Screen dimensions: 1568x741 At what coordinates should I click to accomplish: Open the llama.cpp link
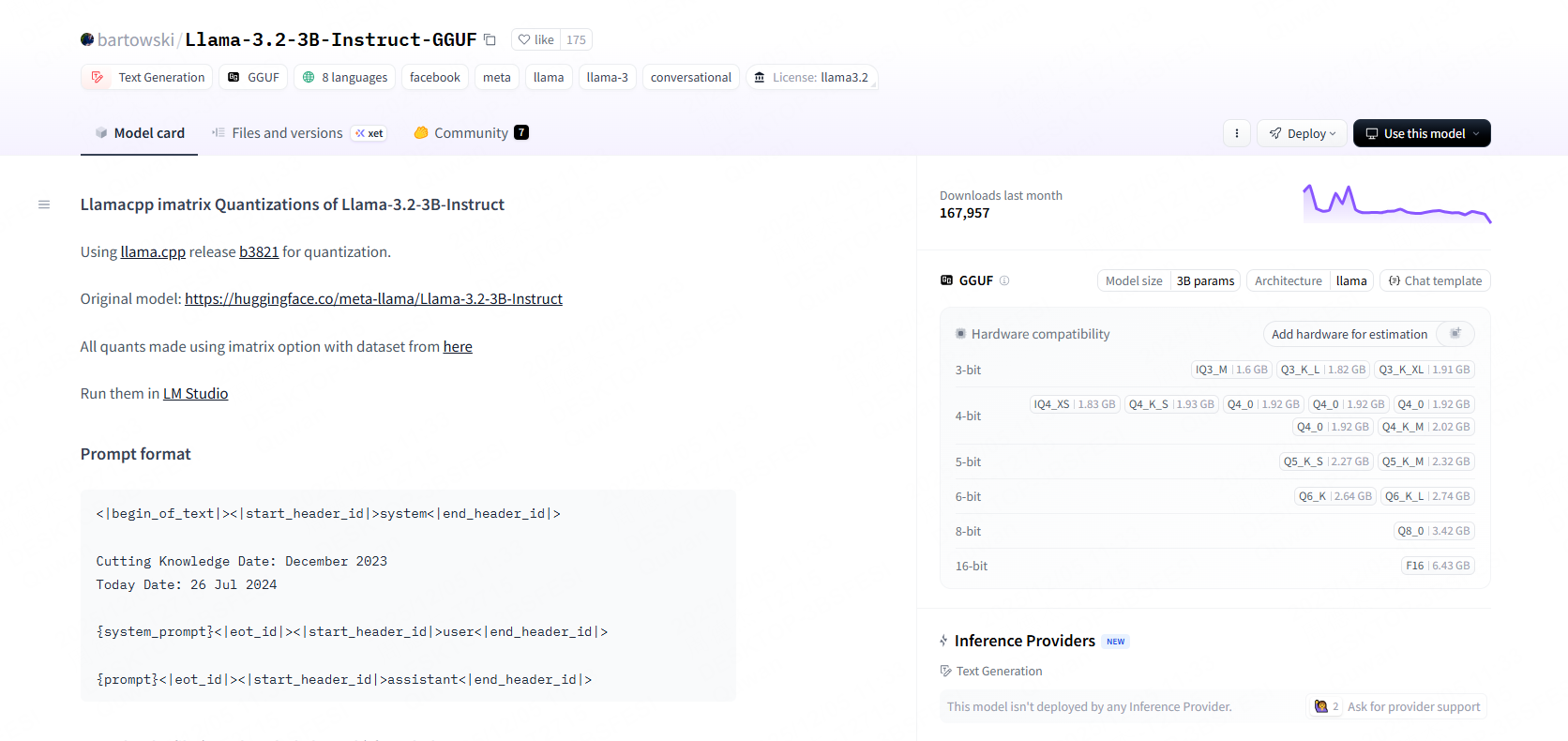[x=153, y=251]
